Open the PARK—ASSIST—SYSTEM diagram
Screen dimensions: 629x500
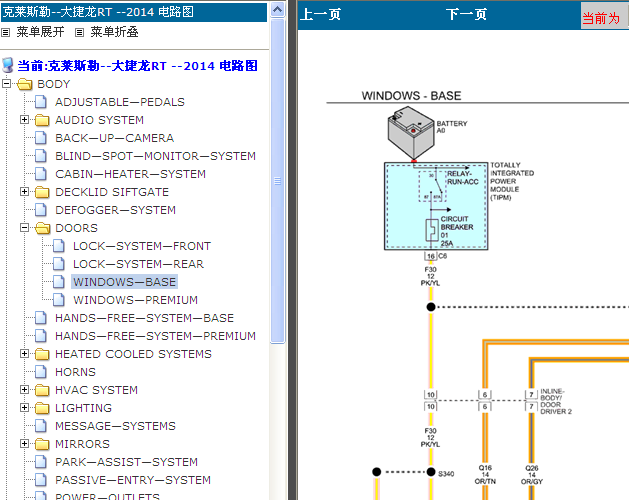(x=126, y=461)
